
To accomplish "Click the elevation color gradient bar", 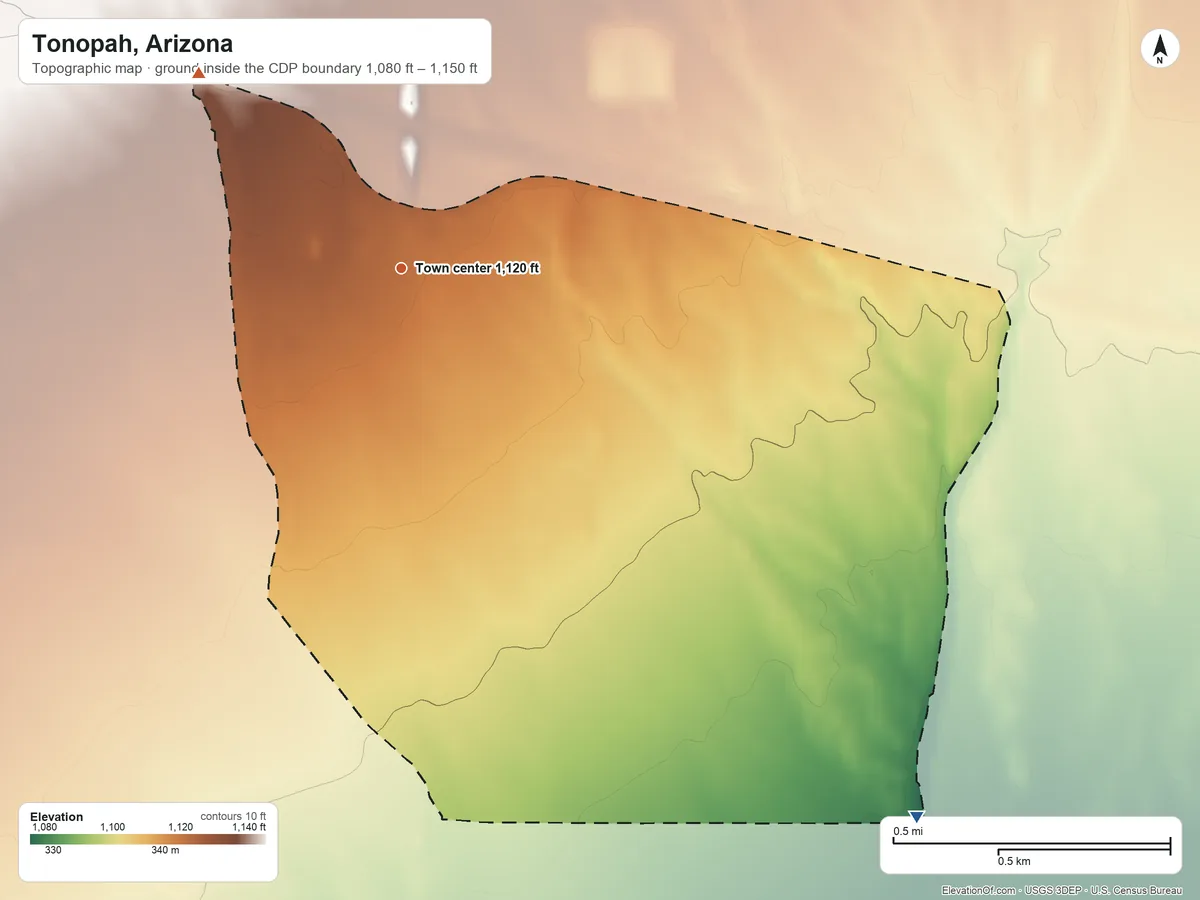I will (148, 839).
